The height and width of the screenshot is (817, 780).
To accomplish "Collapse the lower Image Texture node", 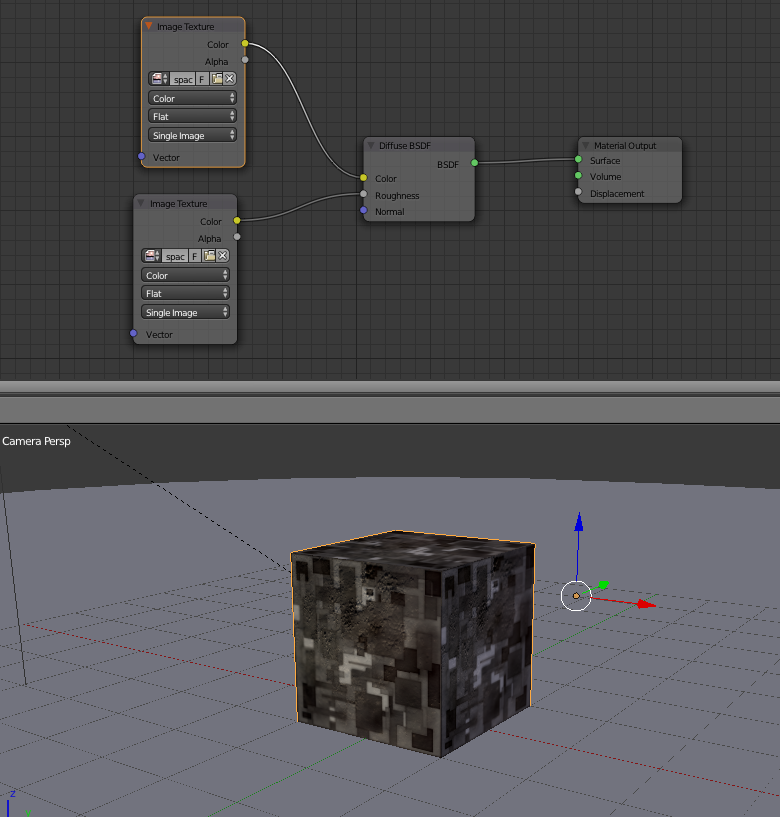I will pyautogui.click(x=141, y=203).
